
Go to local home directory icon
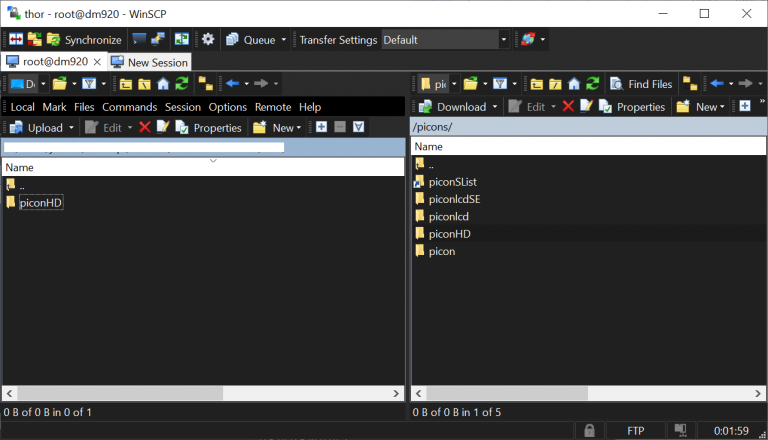[x=163, y=84]
